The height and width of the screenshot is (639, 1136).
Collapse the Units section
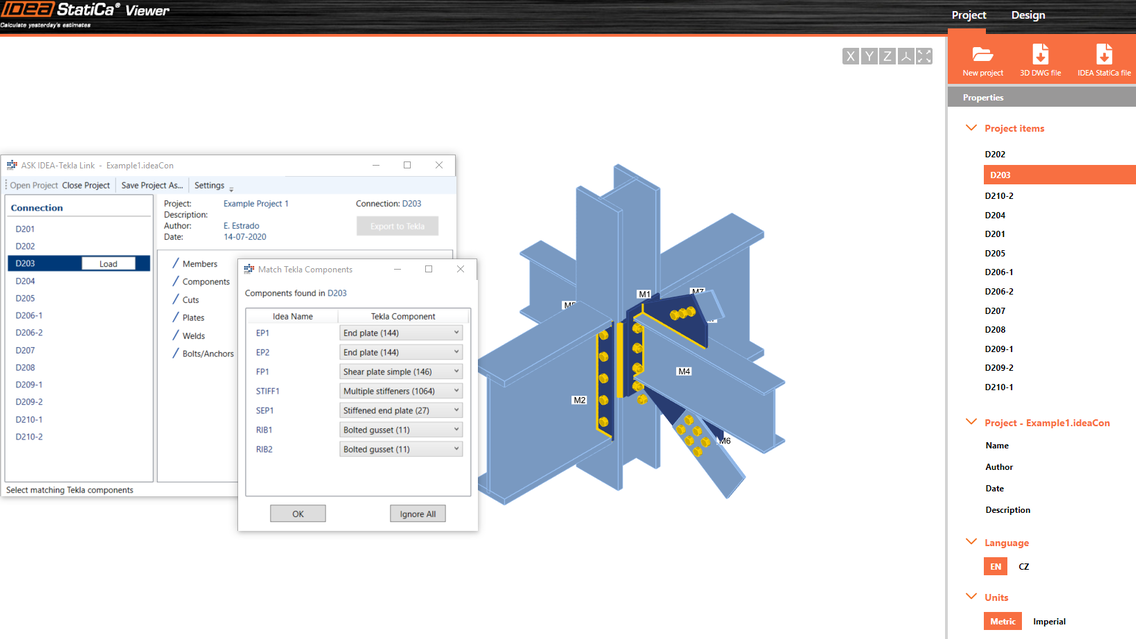tap(971, 597)
